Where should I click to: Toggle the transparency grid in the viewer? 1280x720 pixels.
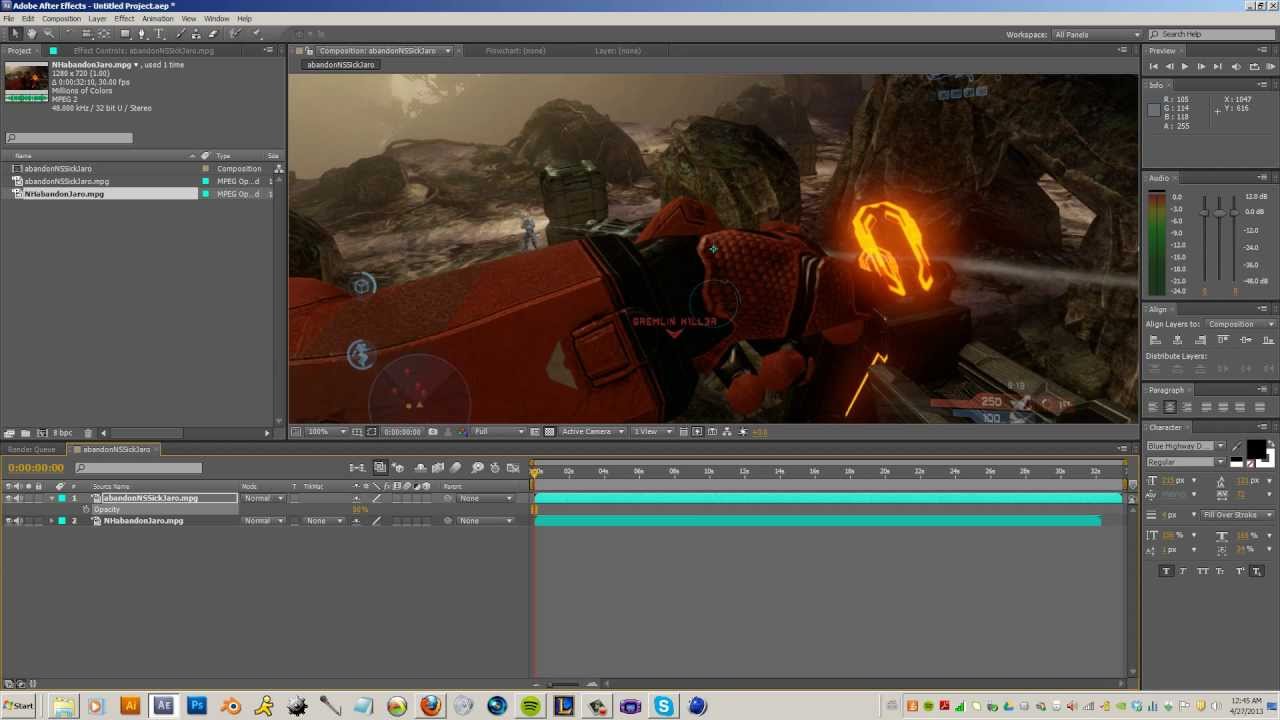point(549,432)
